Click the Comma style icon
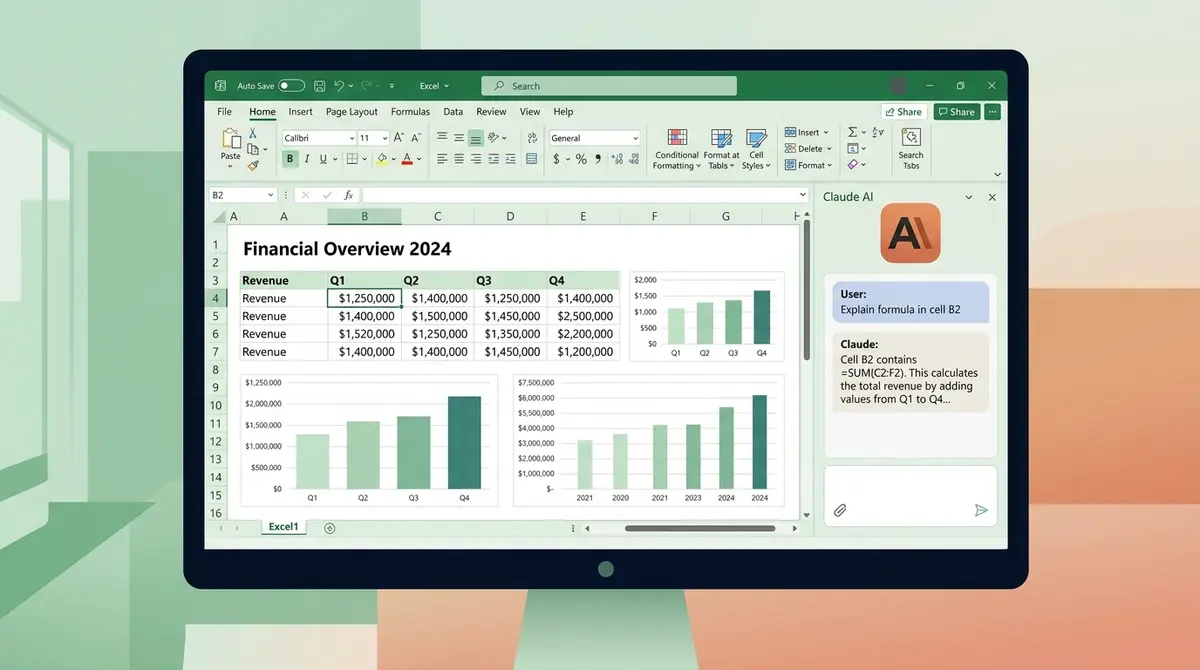 click(x=598, y=158)
